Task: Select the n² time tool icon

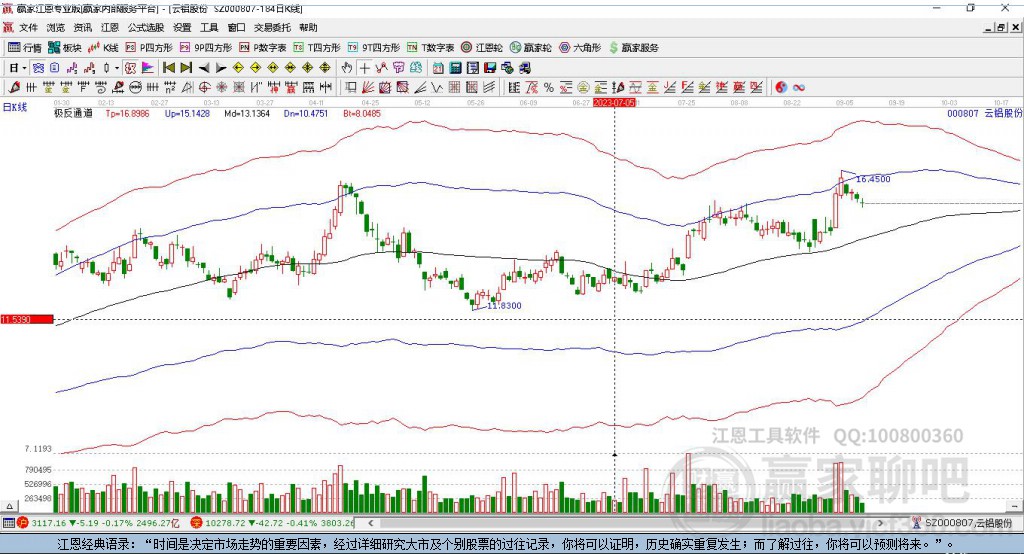Action: tap(170, 88)
